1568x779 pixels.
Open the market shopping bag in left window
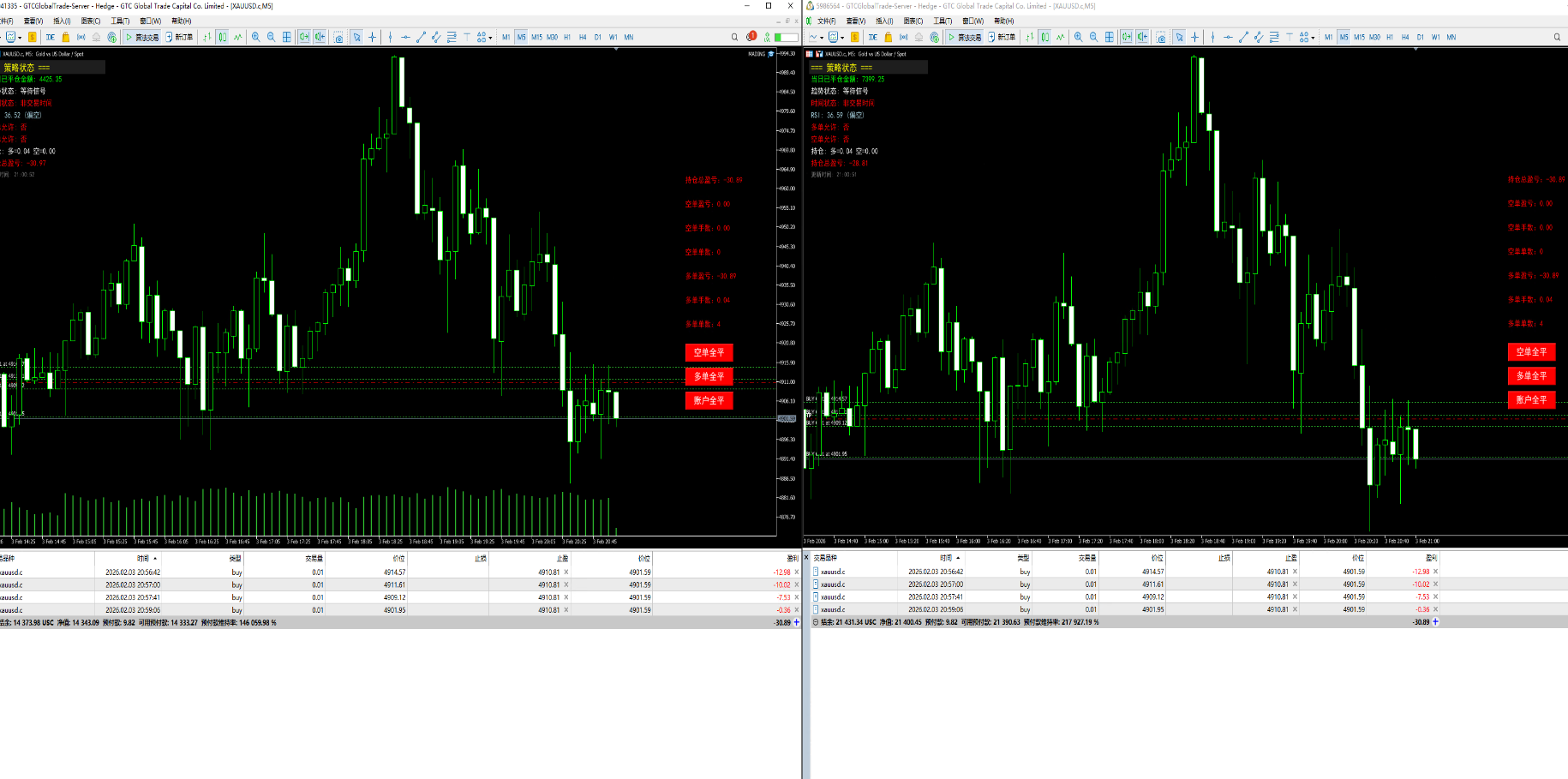66,37
